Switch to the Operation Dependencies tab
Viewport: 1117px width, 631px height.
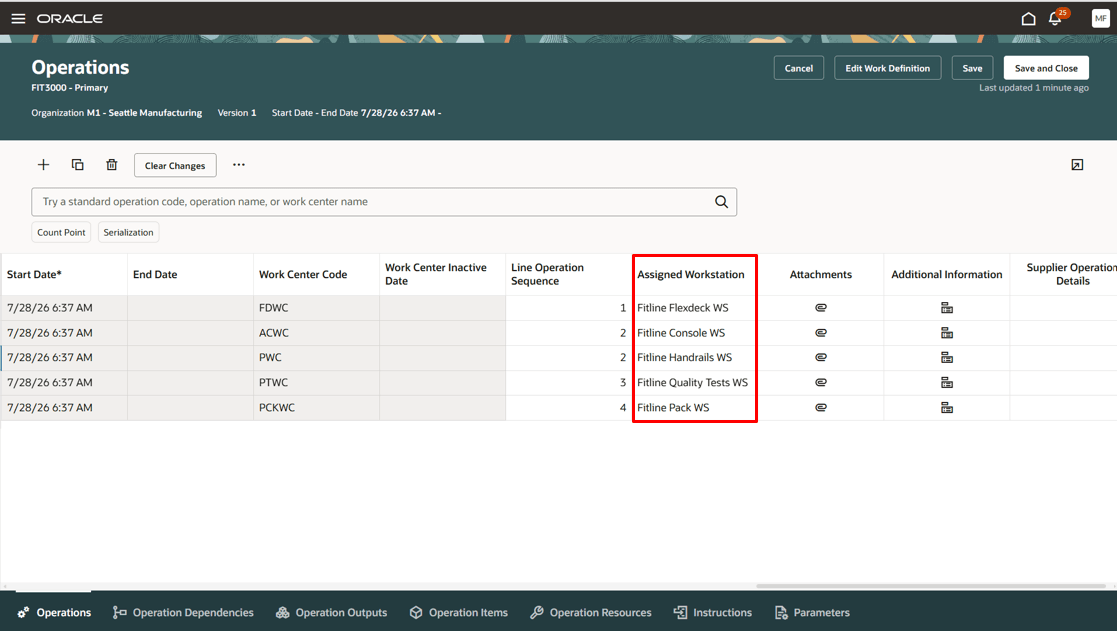[183, 612]
